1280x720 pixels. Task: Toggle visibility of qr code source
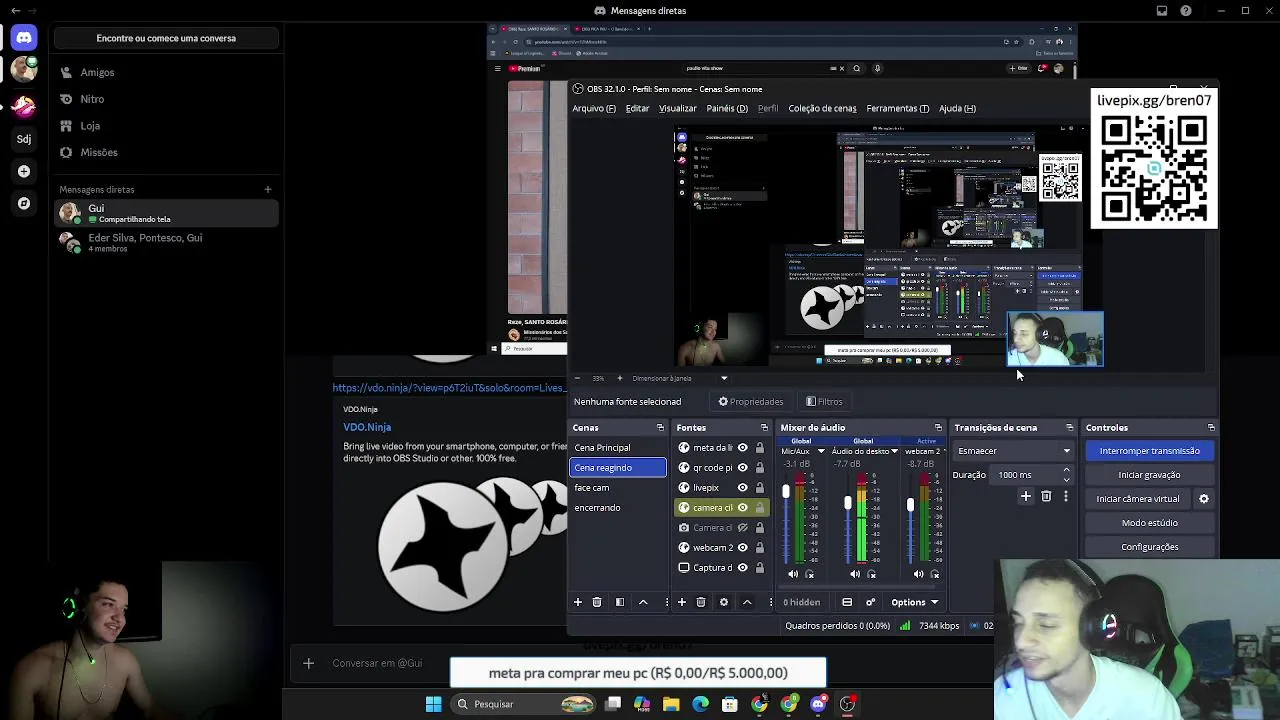pos(742,468)
